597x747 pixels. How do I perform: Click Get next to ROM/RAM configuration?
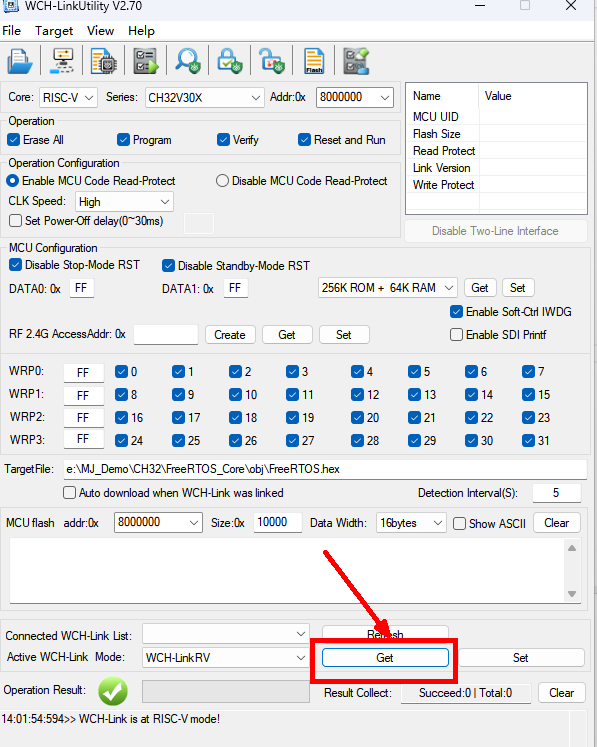pyautogui.click(x=480, y=288)
